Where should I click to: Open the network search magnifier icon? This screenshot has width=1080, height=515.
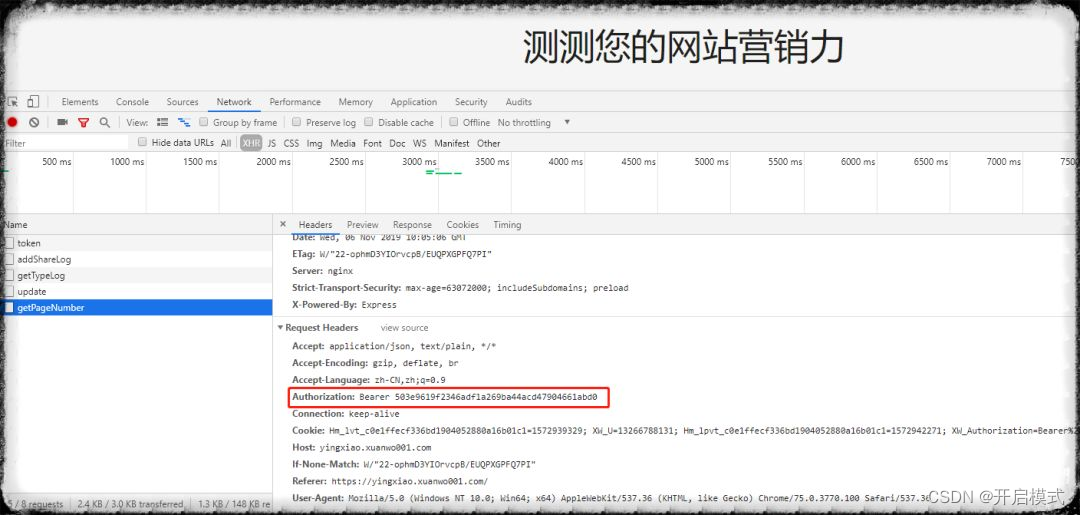click(x=105, y=123)
